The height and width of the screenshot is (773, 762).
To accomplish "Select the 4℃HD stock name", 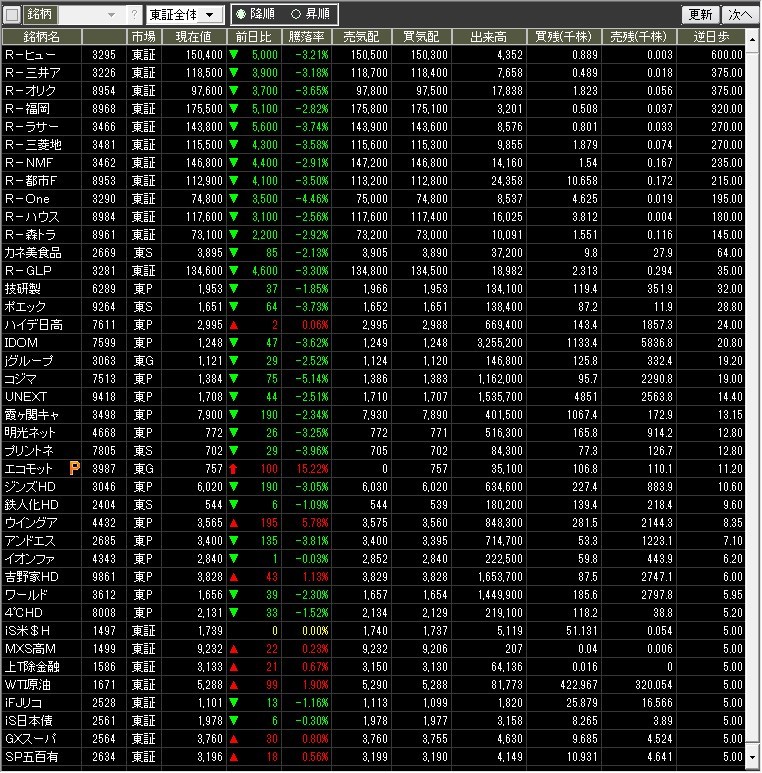I will tap(24, 613).
